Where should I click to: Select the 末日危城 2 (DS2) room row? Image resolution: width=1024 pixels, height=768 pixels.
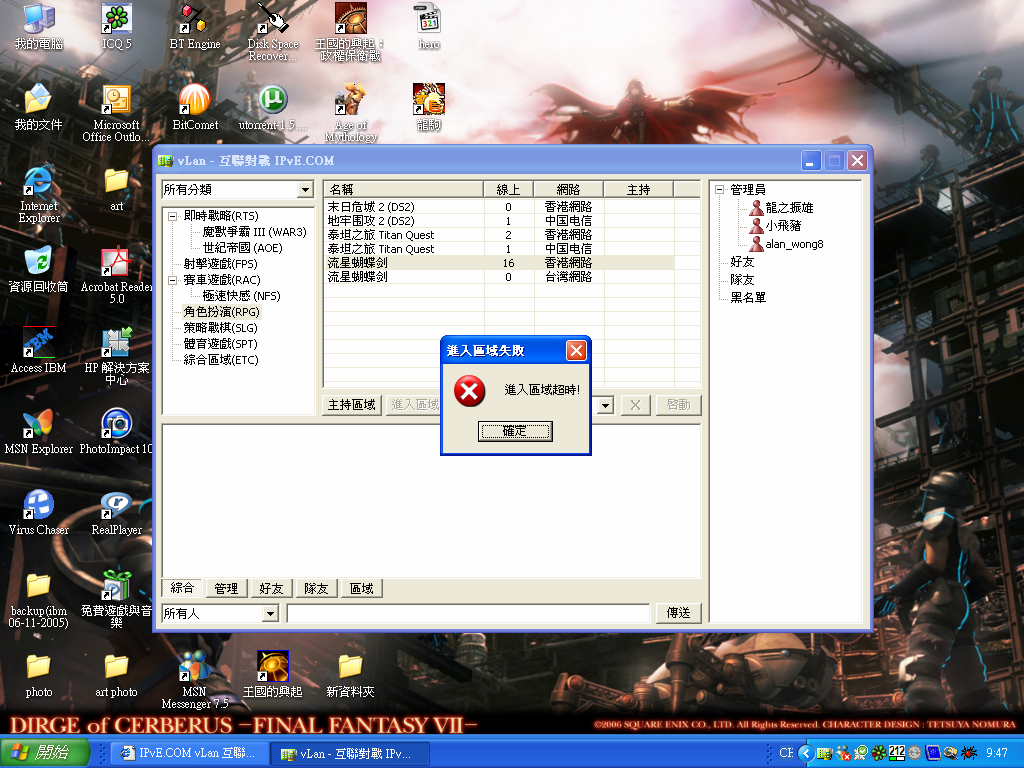click(x=500, y=207)
